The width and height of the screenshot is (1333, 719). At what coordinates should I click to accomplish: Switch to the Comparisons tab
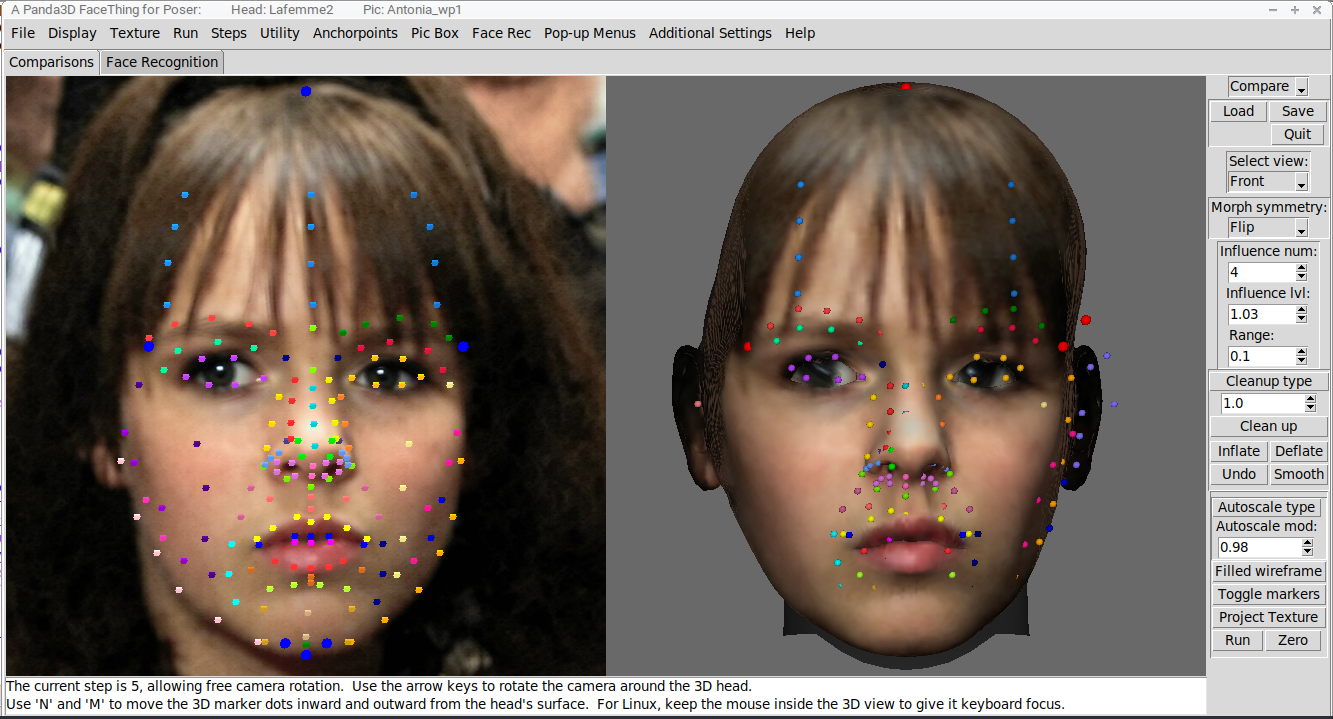pyautogui.click(x=51, y=62)
